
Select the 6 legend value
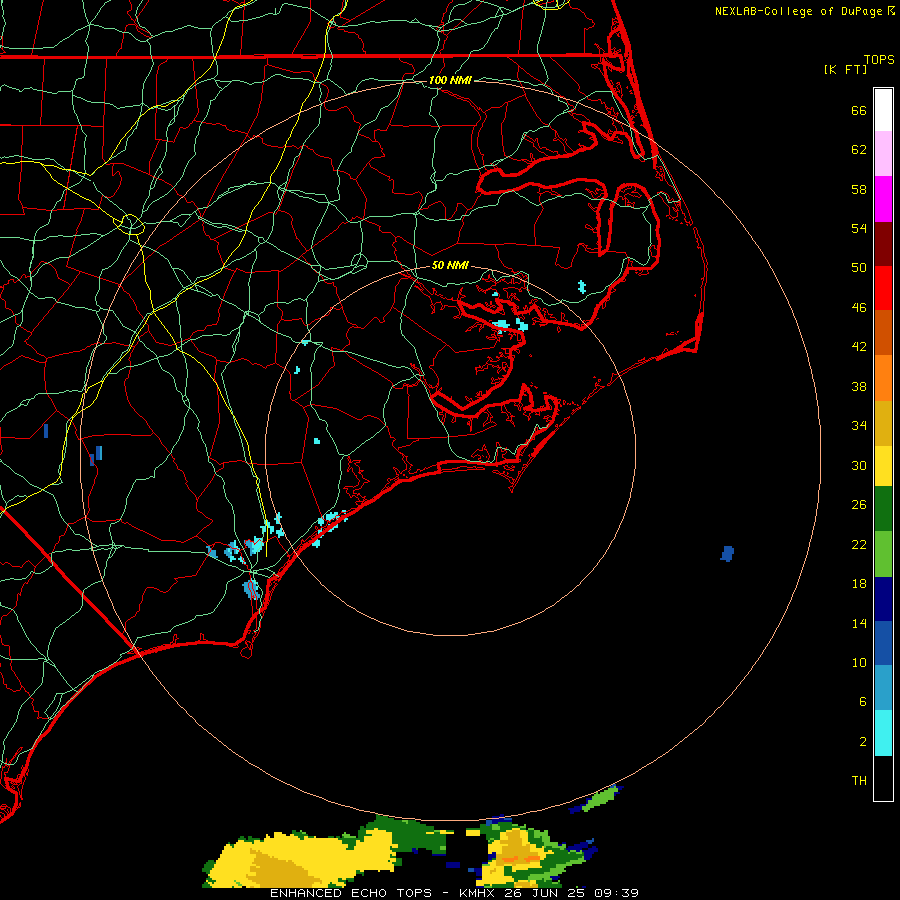[x=862, y=701]
